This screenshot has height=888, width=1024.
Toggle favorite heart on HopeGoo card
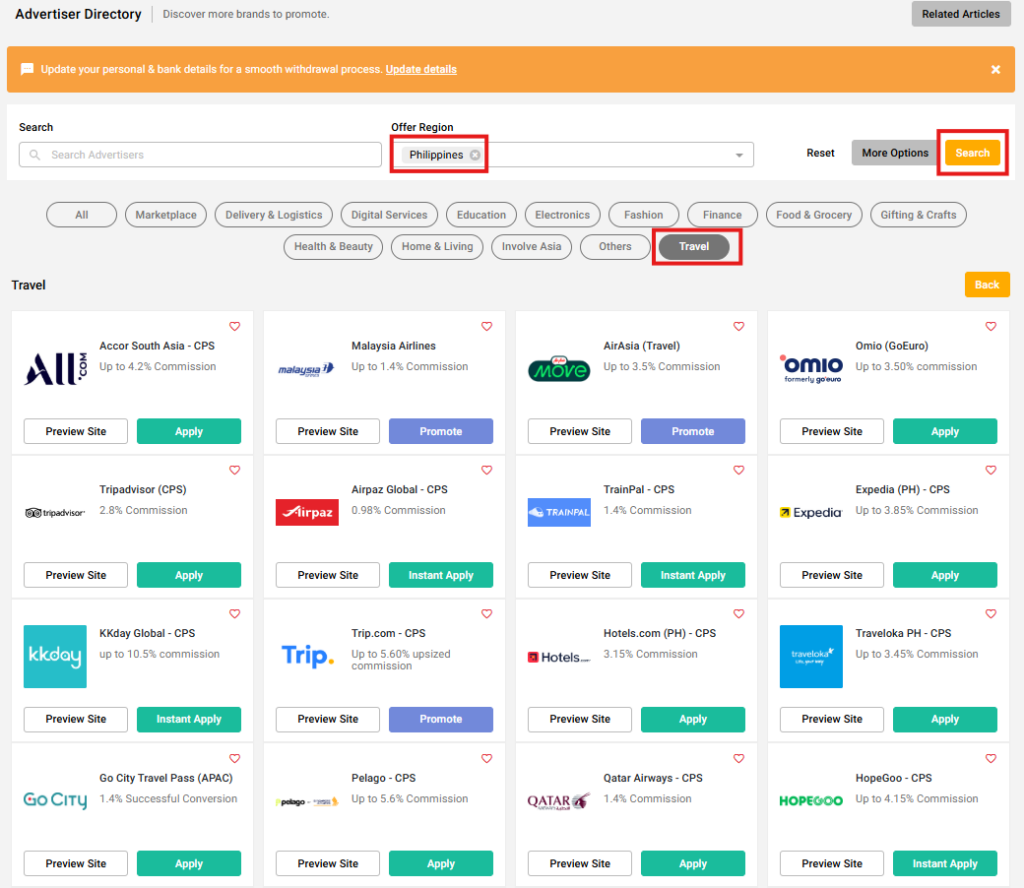(x=991, y=758)
